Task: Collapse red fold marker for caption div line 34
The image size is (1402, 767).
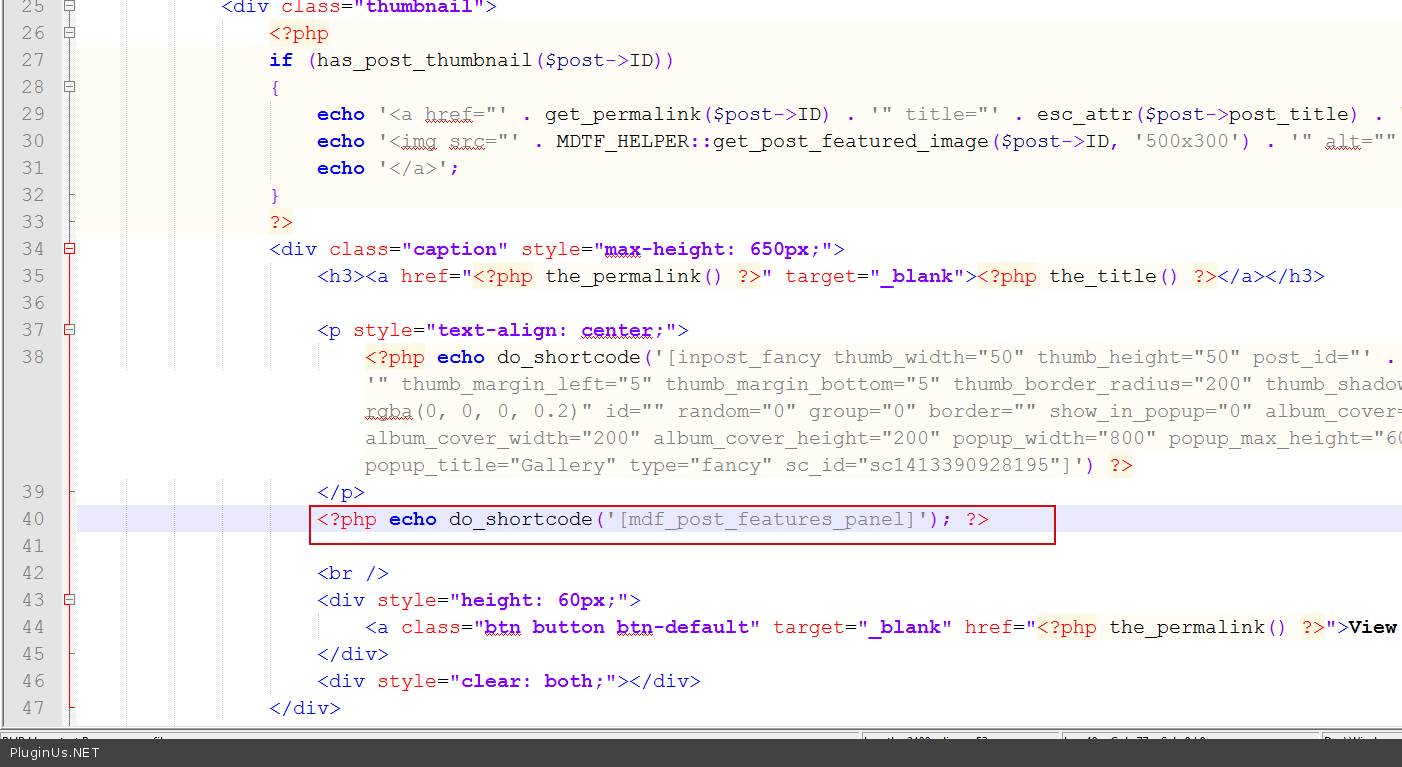Action: click(69, 249)
